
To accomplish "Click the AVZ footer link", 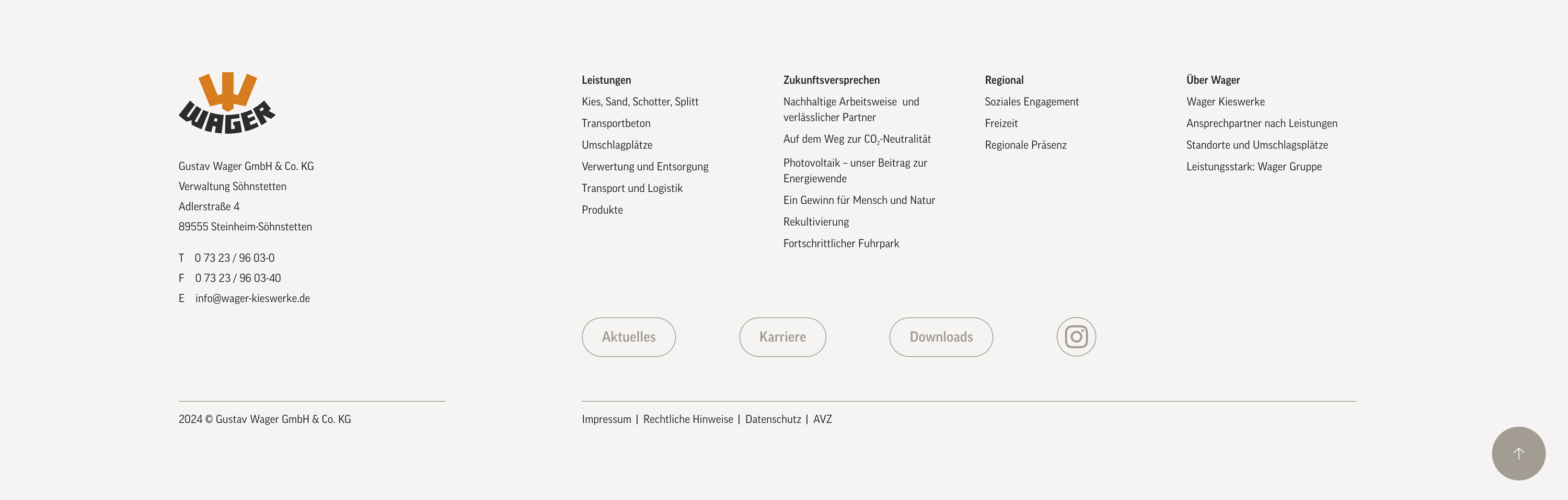I will (x=822, y=419).
